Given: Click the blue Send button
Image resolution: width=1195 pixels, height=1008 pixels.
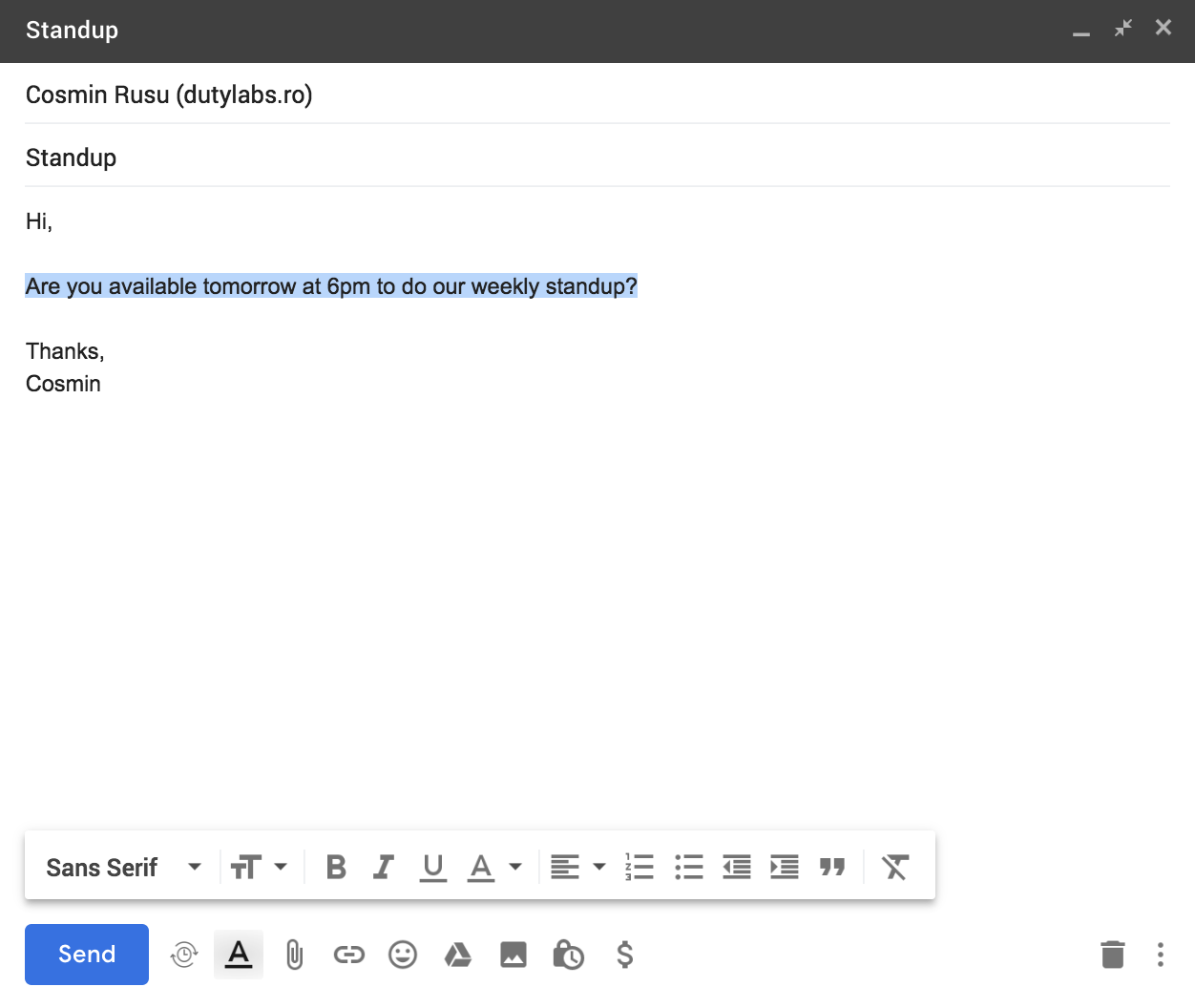Looking at the screenshot, I should pyautogui.click(x=87, y=954).
